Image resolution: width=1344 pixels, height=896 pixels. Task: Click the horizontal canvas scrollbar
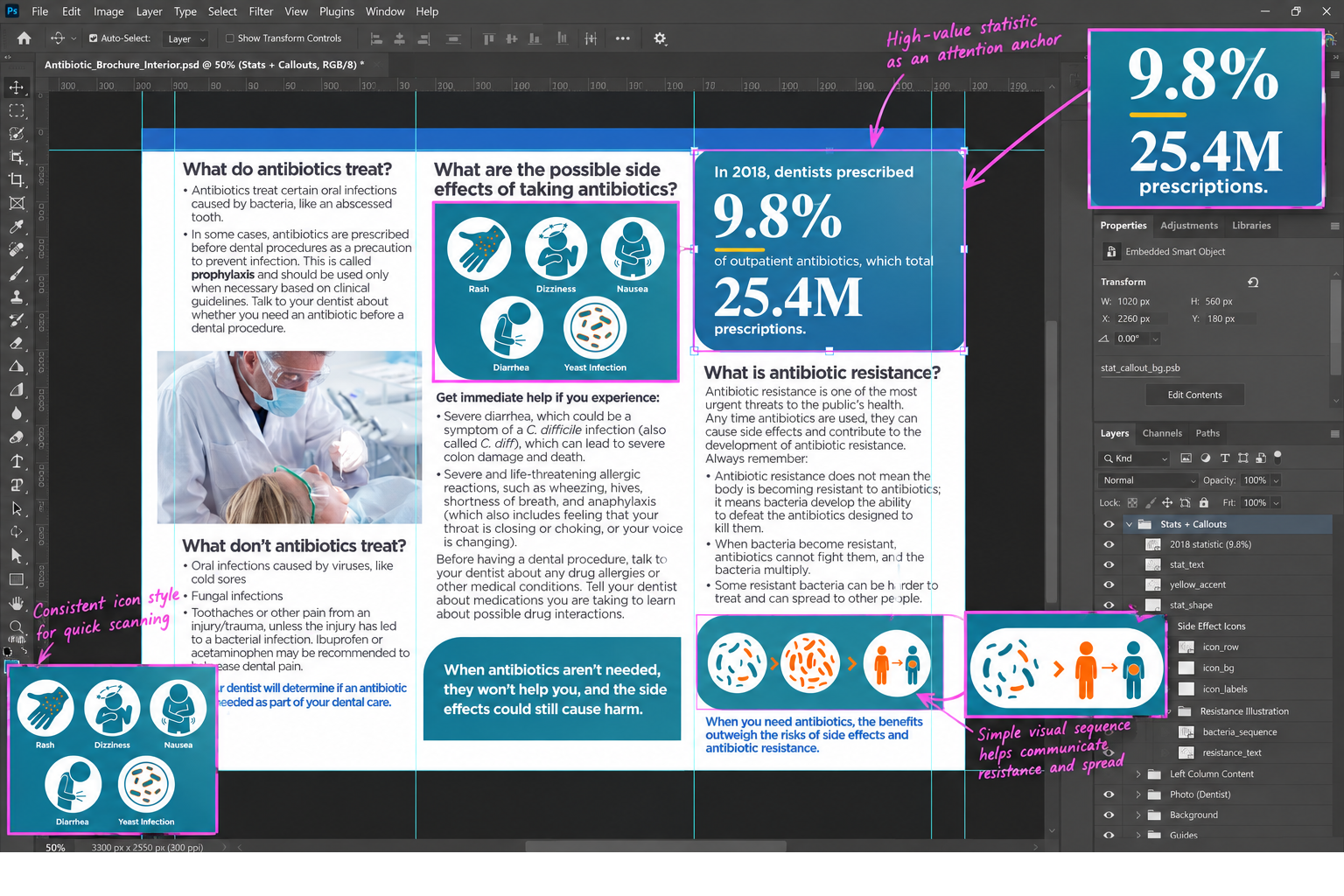click(x=655, y=846)
